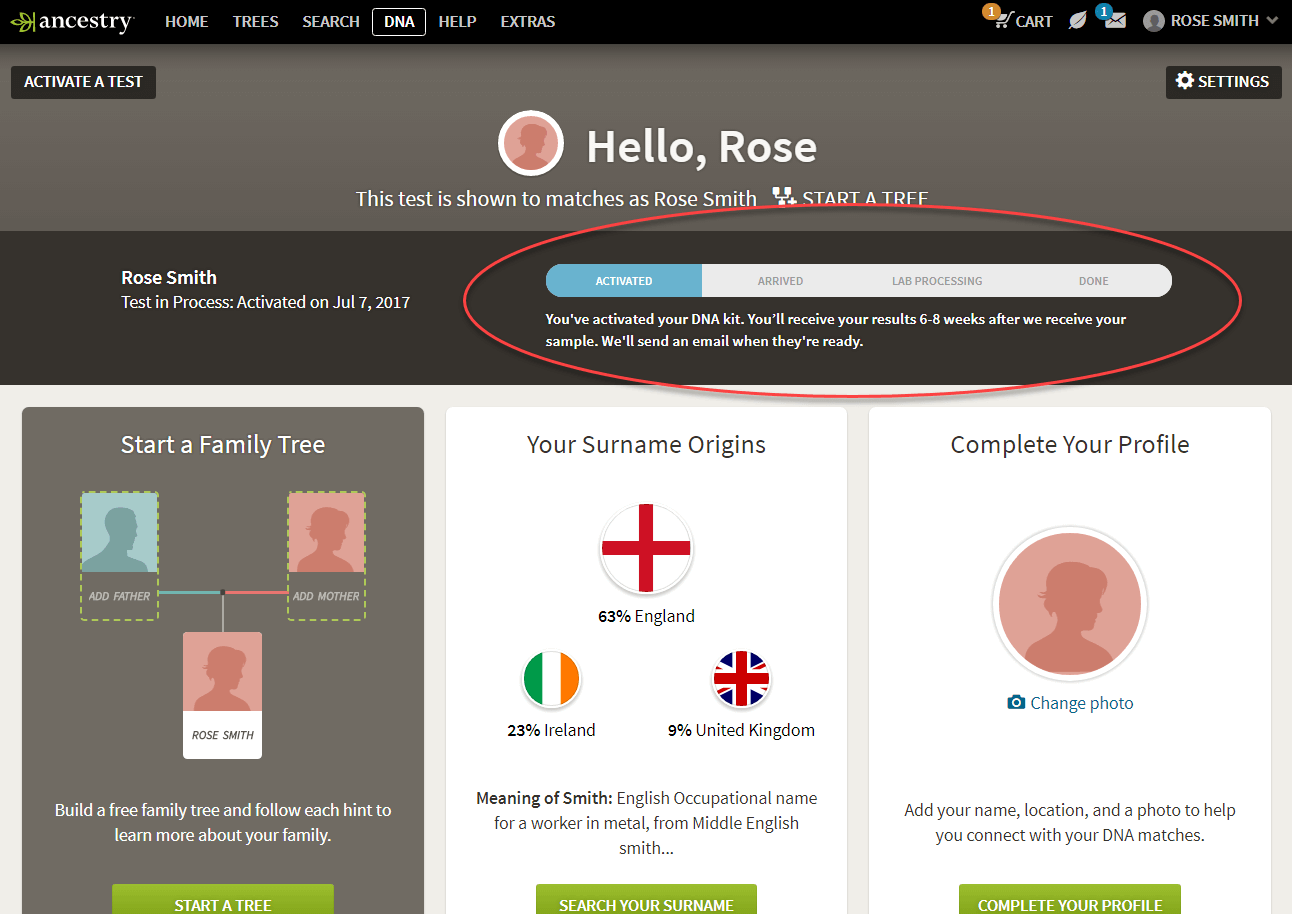Click the United Kingdom flag icon
The height and width of the screenshot is (914, 1292).
coord(741,679)
